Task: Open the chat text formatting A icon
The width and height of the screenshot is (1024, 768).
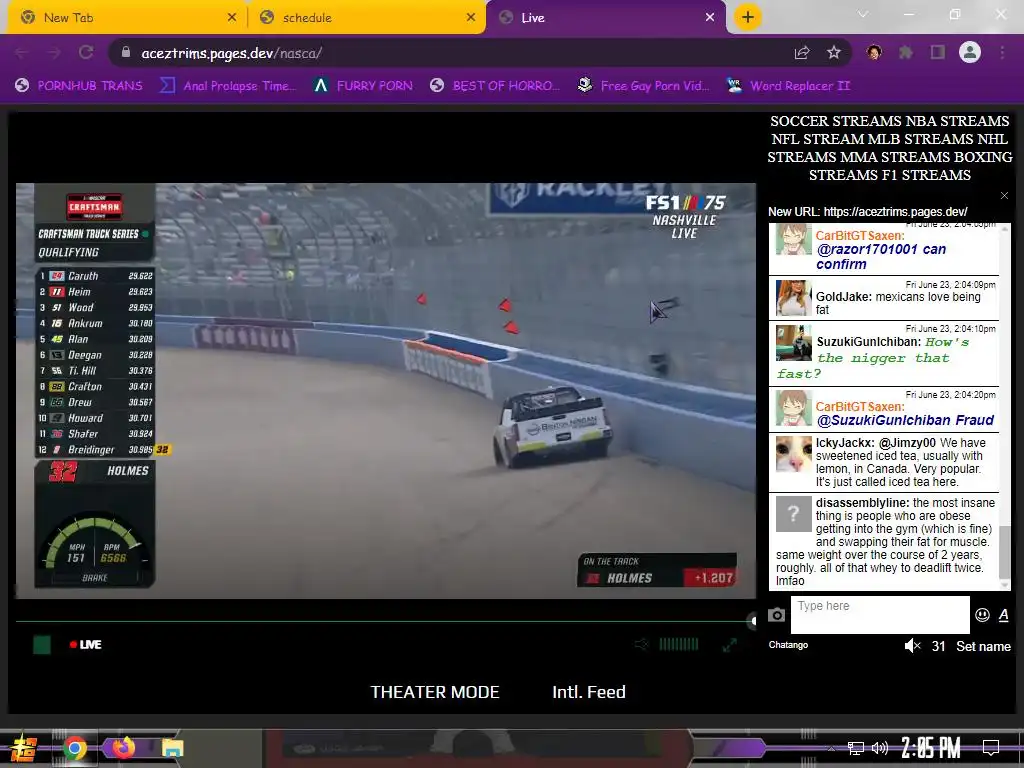Action: point(1004,615)
